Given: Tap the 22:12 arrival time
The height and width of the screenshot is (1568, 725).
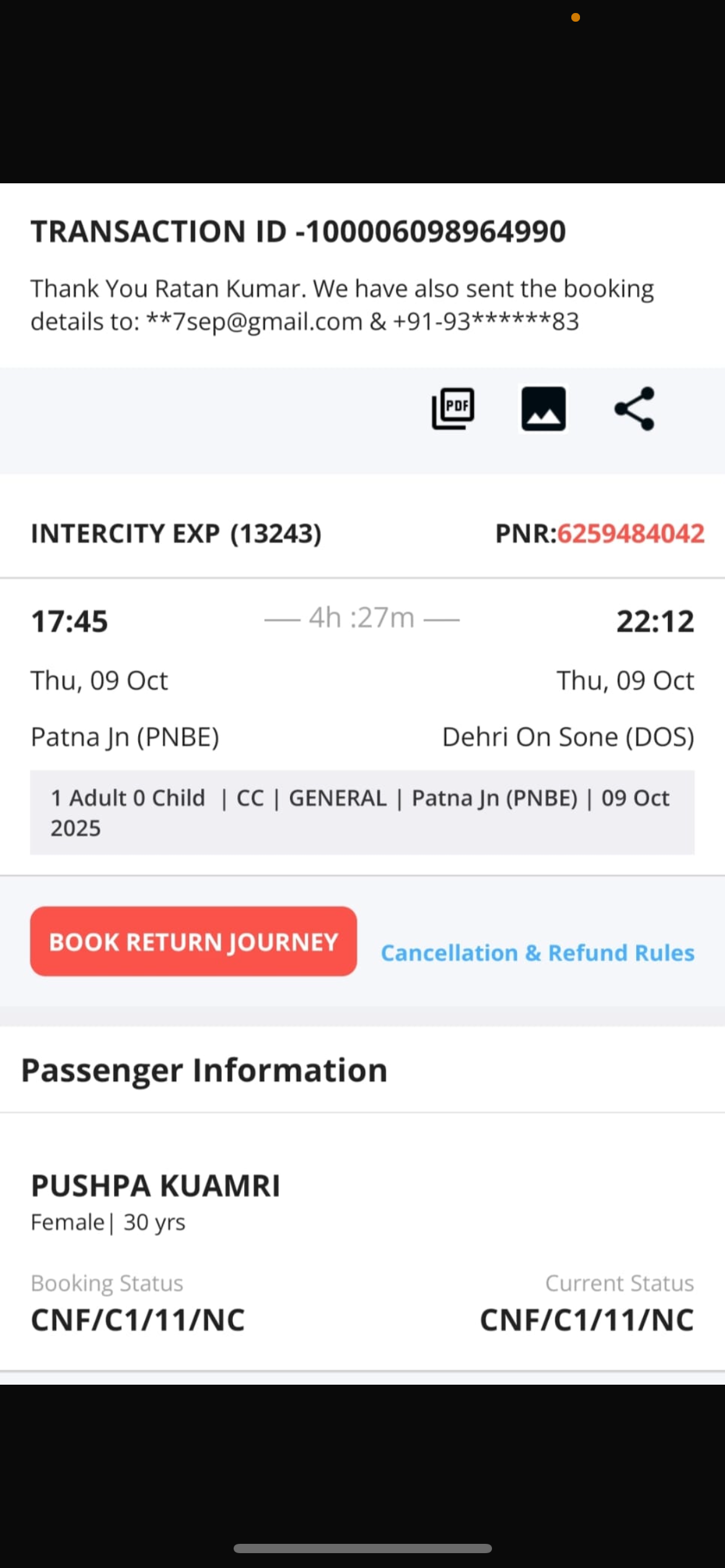Looking at the screenshot, I should 655,621.
